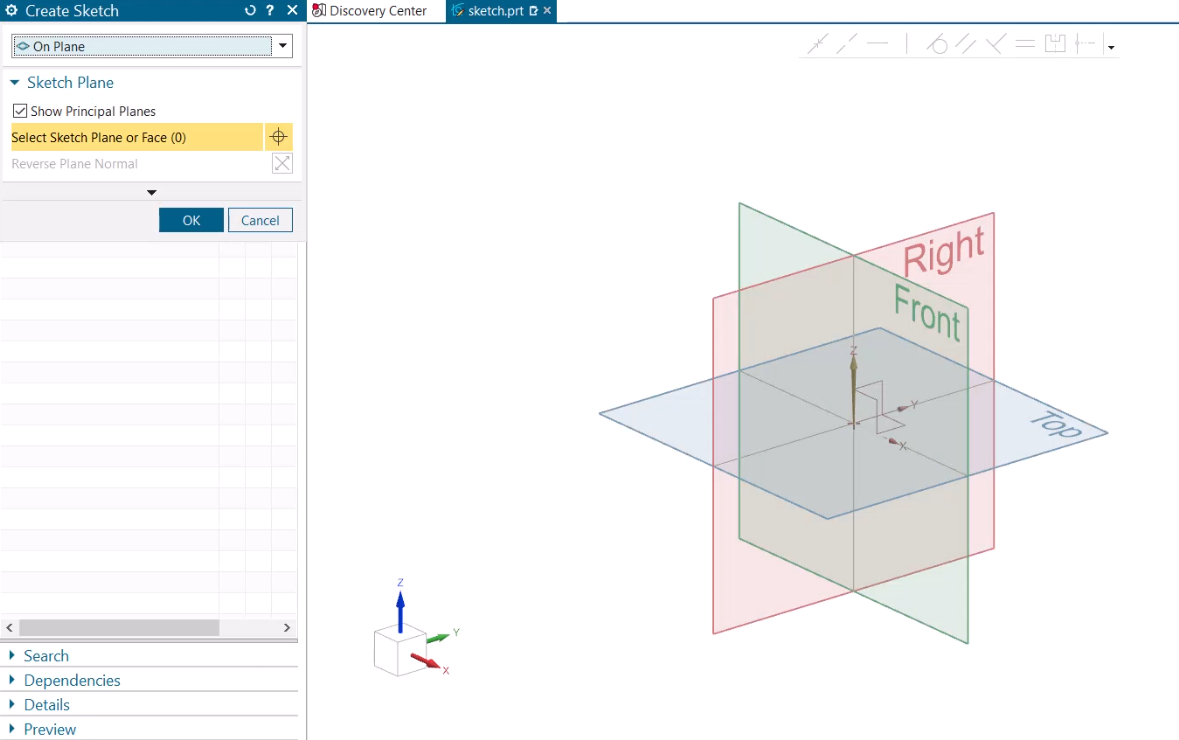Collapse the Sketch Plane section

13,82
